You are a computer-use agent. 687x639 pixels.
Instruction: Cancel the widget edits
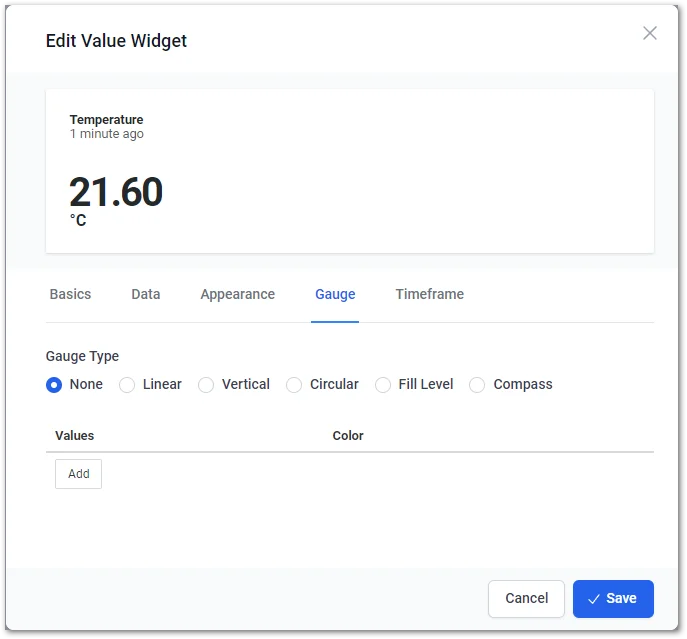point(526,599)
